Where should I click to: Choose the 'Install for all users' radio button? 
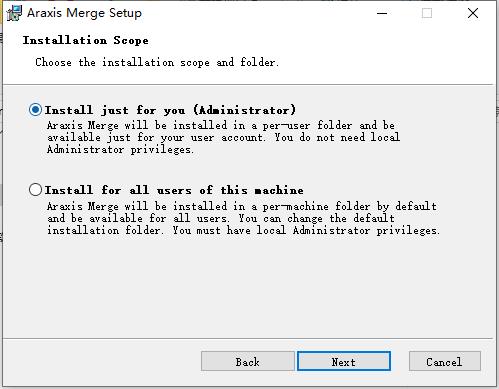tap(35, 190)
